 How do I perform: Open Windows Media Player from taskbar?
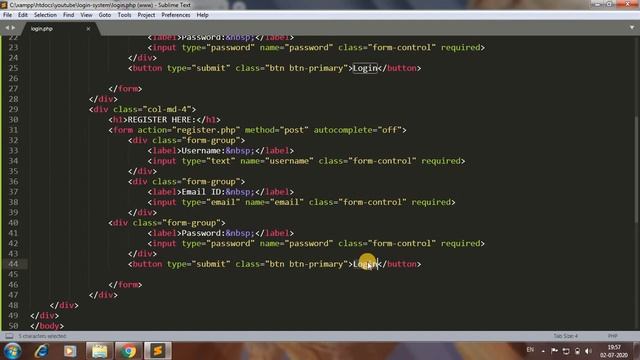(70, 351)
